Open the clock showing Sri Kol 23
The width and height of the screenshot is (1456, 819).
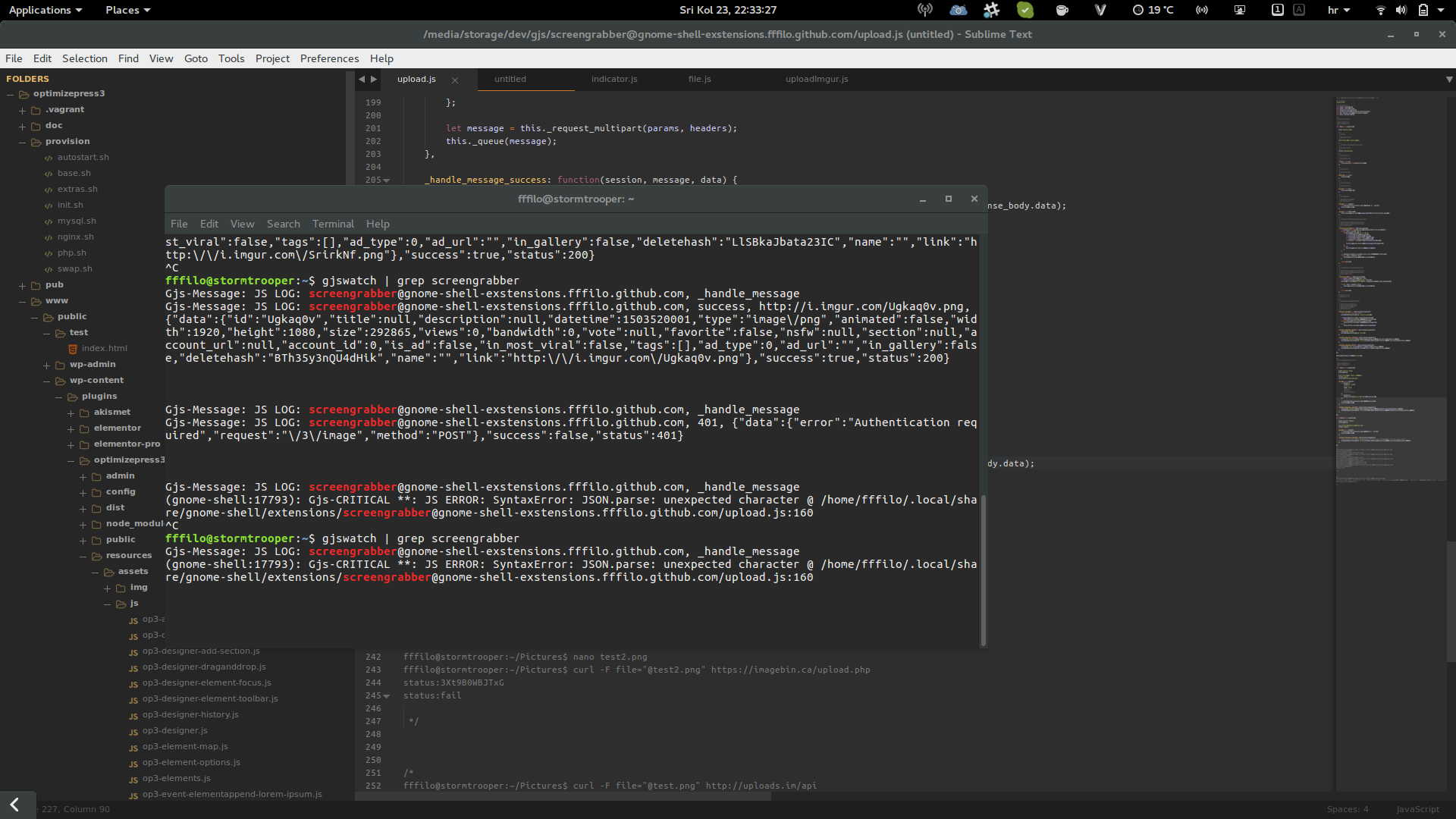728,10
